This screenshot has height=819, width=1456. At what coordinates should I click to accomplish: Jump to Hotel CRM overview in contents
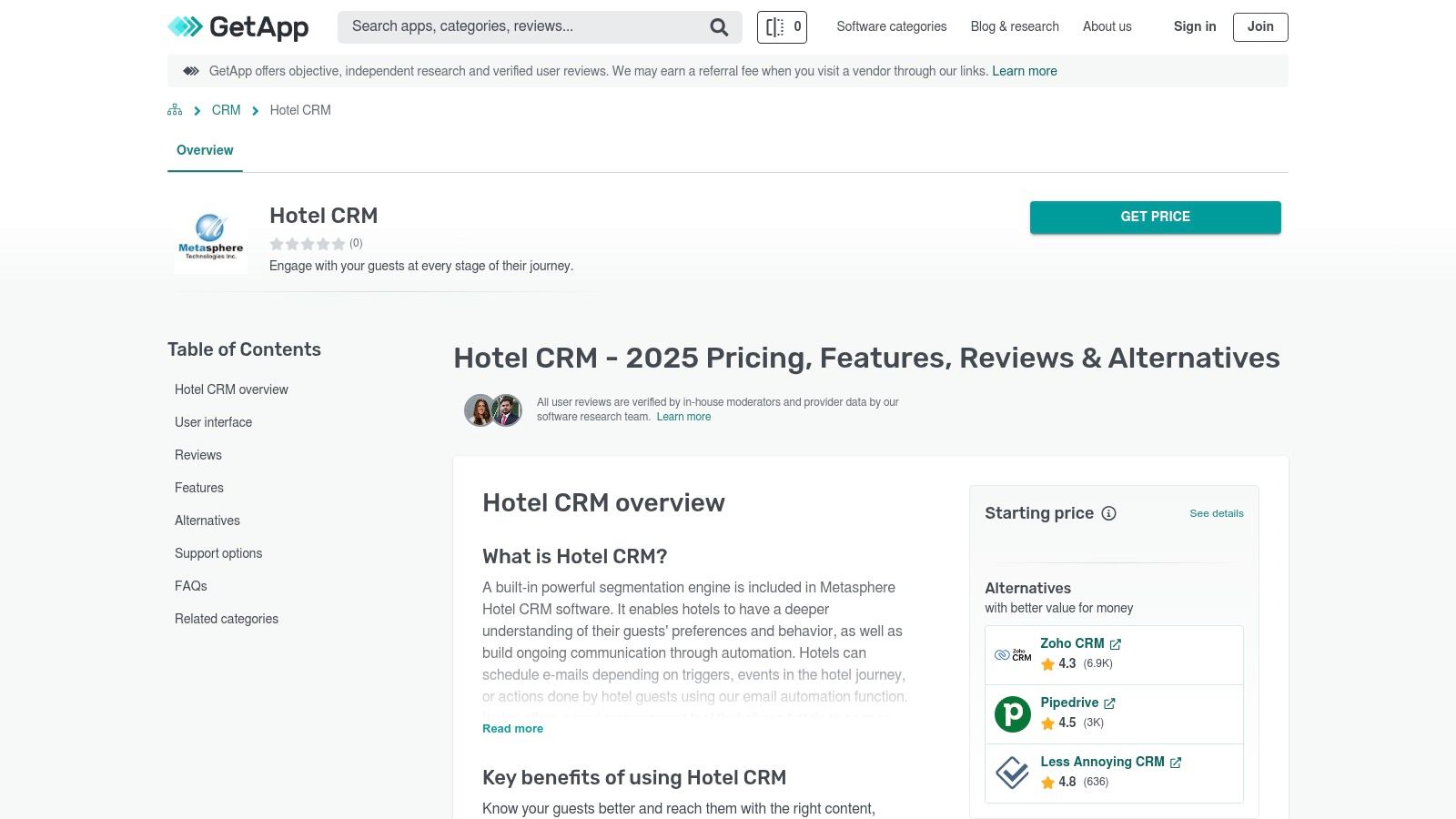pos(231,389)
